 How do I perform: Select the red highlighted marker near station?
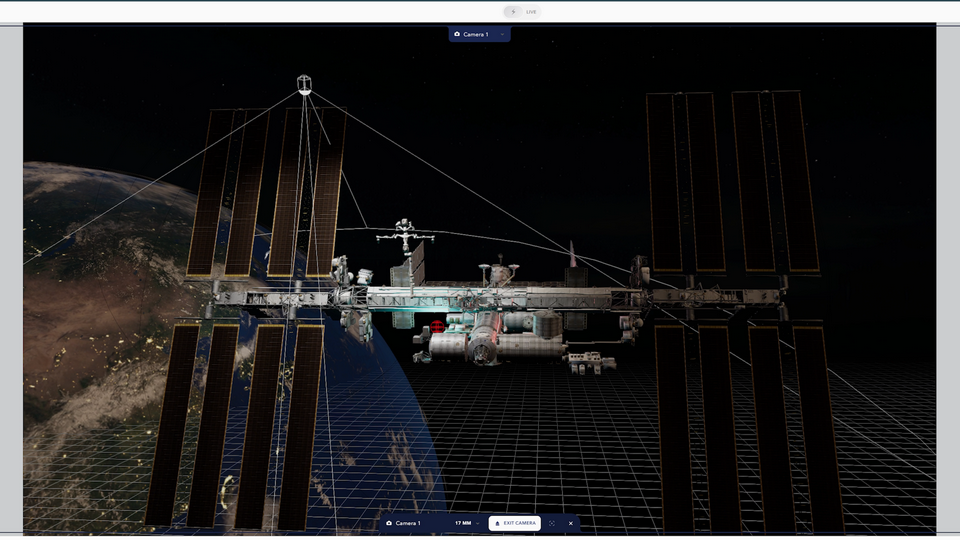[x=437, y=327]
